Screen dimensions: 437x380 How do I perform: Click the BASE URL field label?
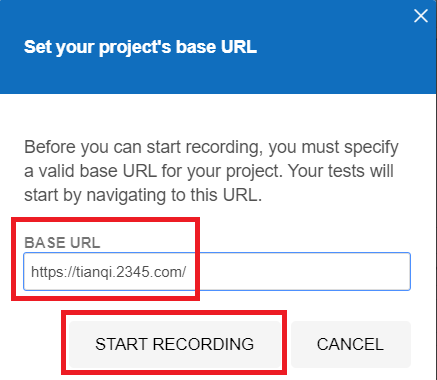coord(62,242)
